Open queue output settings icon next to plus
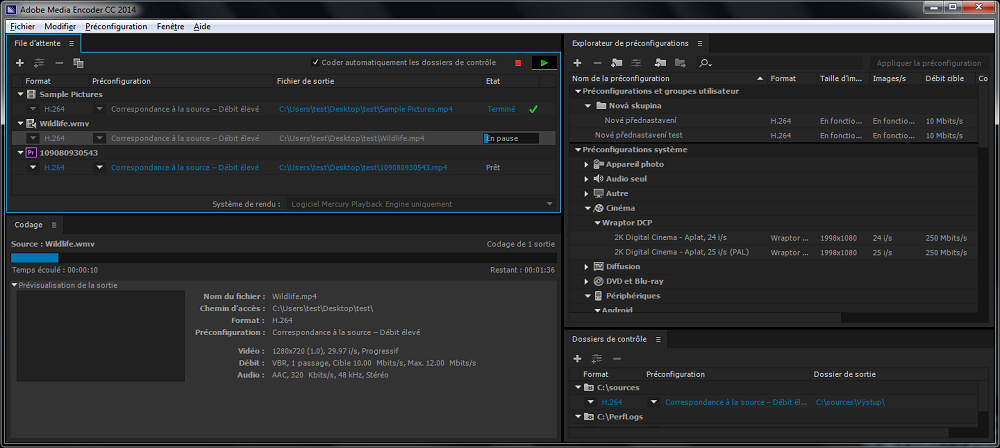1000x448 pixels. [40, 63]
